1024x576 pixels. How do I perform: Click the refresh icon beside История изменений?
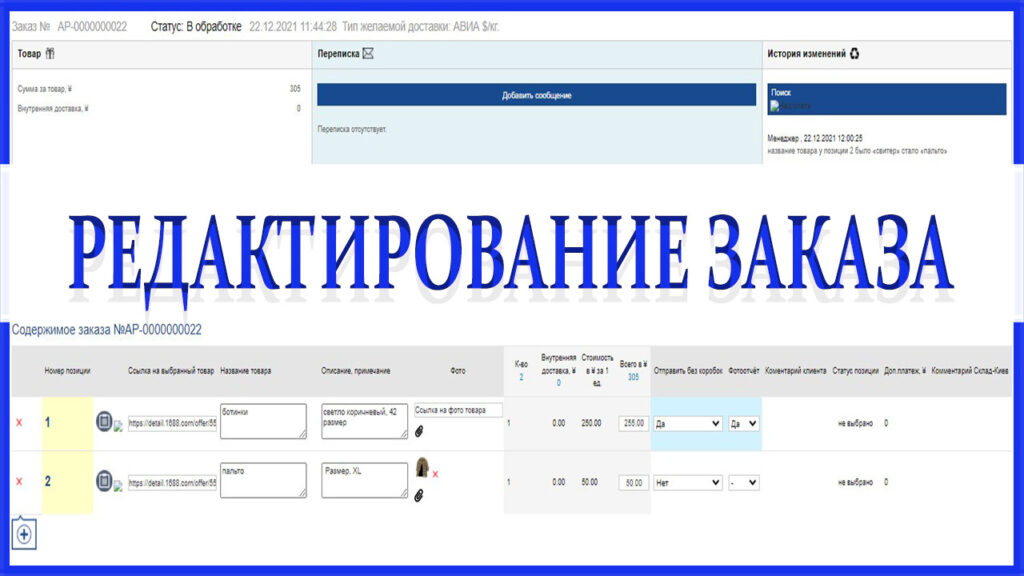point(854,54)
